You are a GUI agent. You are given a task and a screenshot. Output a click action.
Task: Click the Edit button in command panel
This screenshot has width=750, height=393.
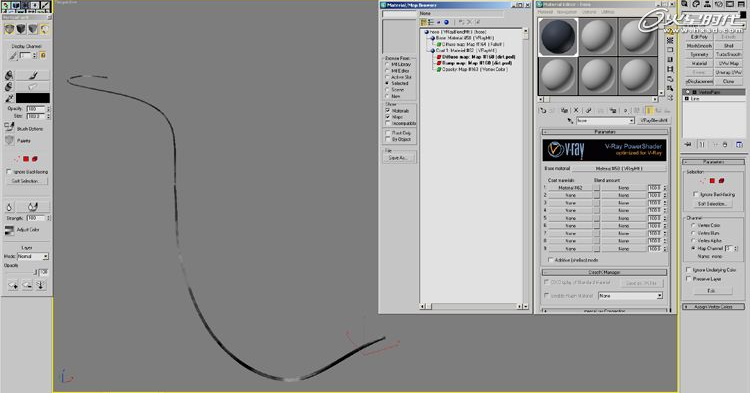click(x=712, y=291)
